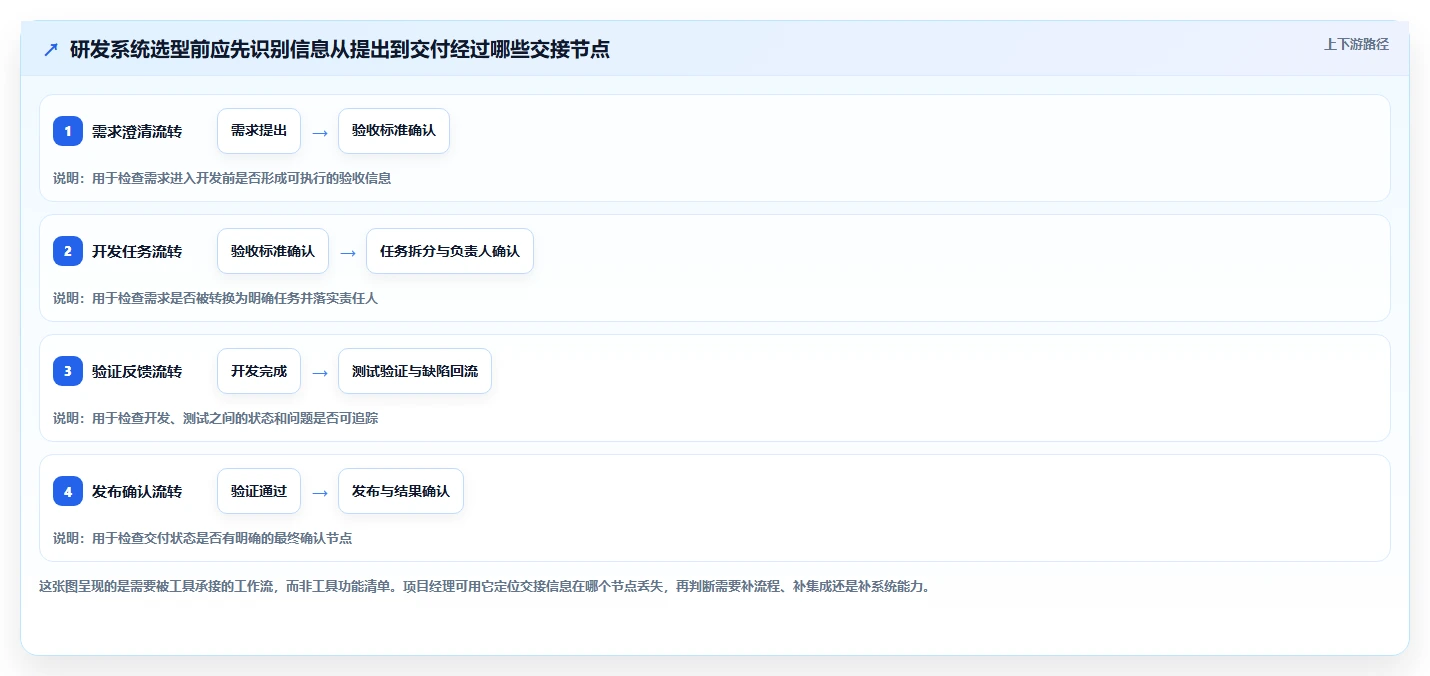Viewport: 1430px width, 676px height.
Task: Click the 任务拆分与负责人确认 node chip
Action: [450, 251]
